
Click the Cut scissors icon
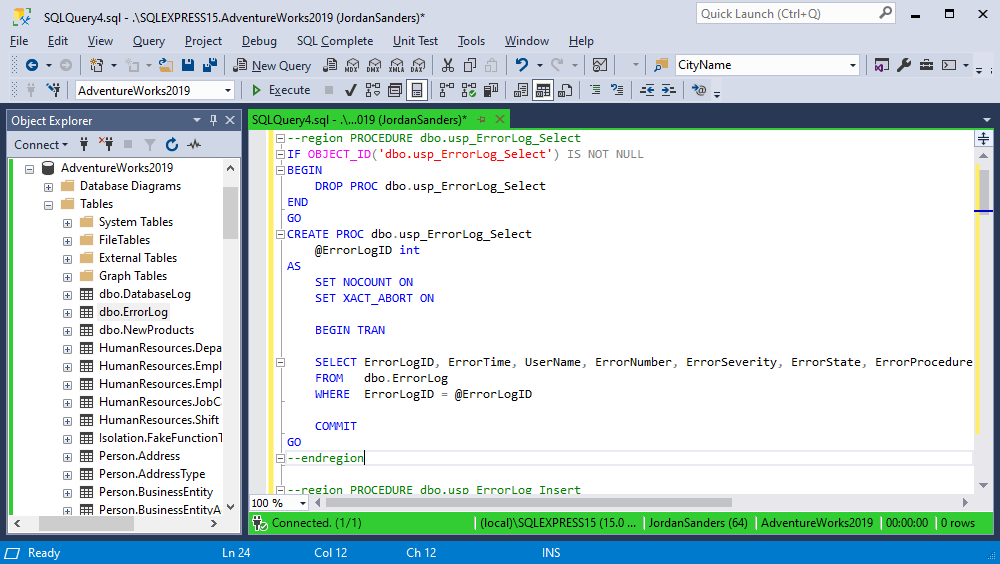point(448,65)
